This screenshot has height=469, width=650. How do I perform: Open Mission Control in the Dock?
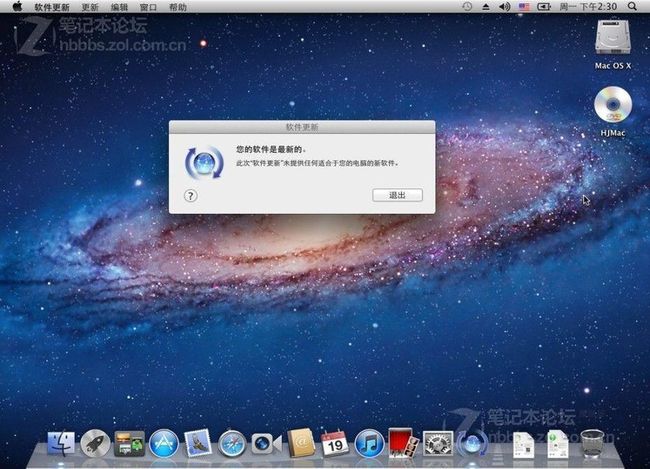[130, 444]
